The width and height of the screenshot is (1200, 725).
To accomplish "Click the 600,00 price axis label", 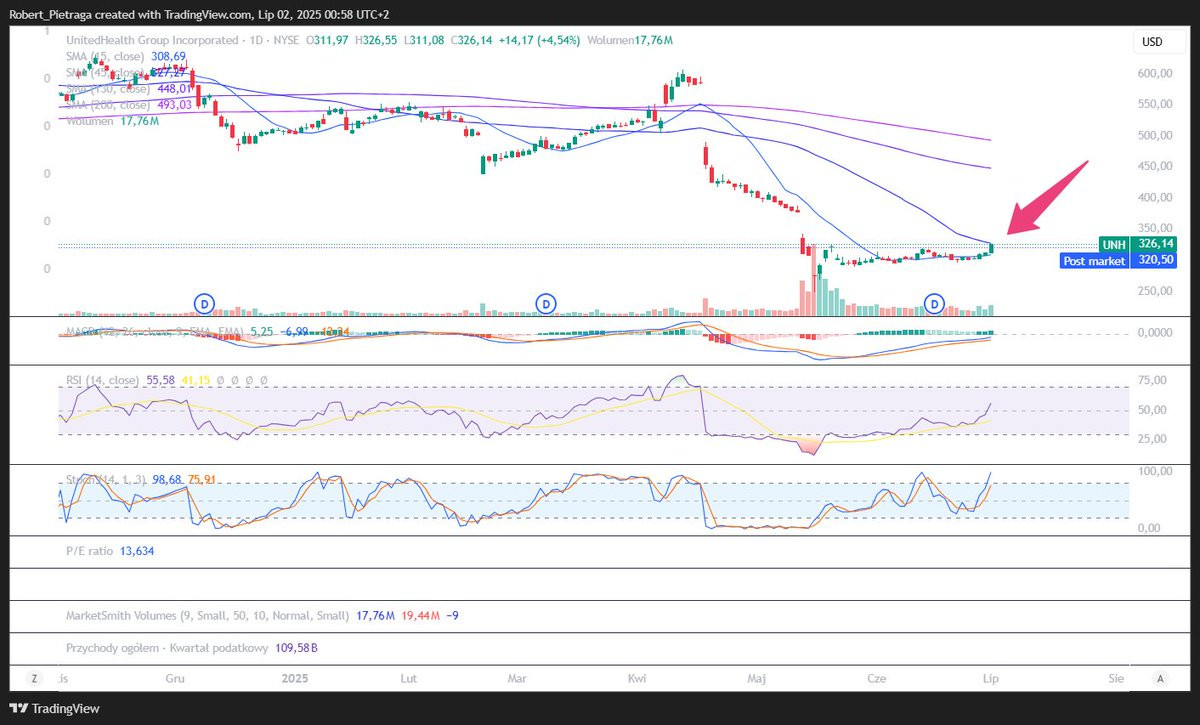I will pyautogui.click(x=1153, y=74).
